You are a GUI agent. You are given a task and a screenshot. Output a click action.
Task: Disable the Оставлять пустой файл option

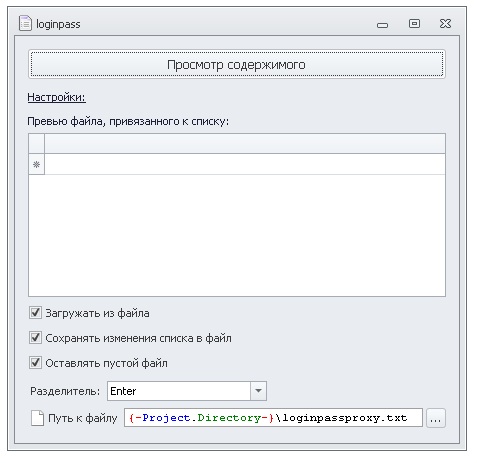(35, 363)
